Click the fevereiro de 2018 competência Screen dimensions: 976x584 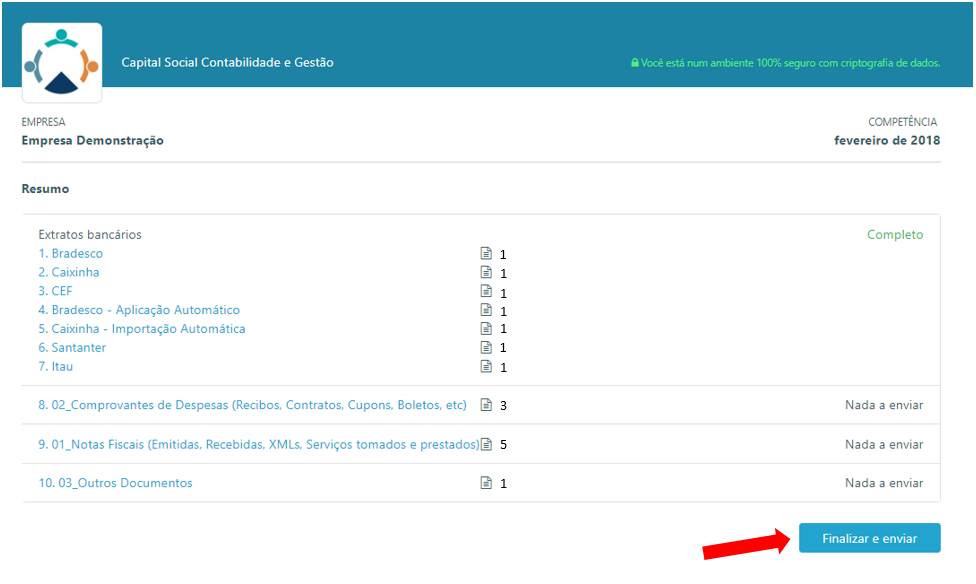[887, 141]
